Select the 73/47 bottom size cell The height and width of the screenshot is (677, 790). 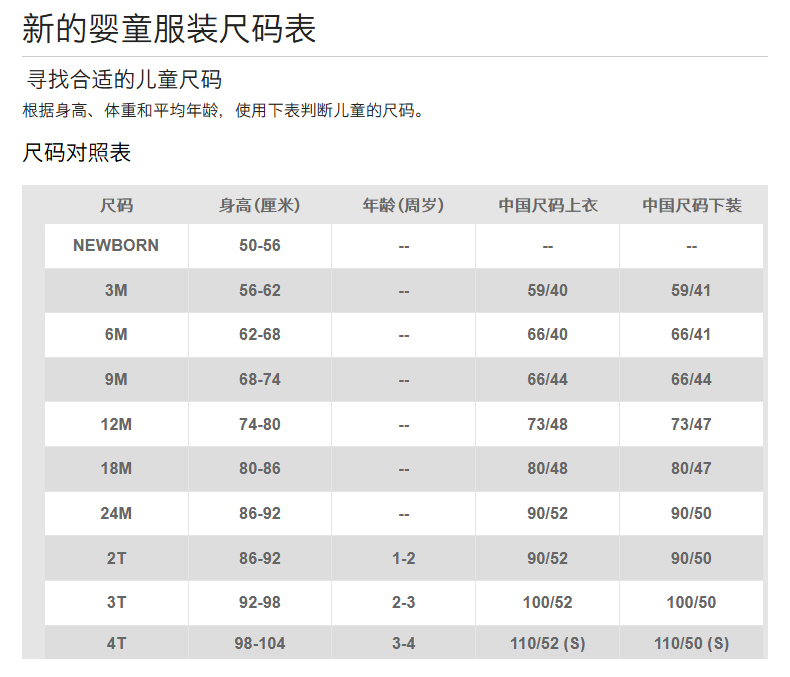click(x=691, y=424)
